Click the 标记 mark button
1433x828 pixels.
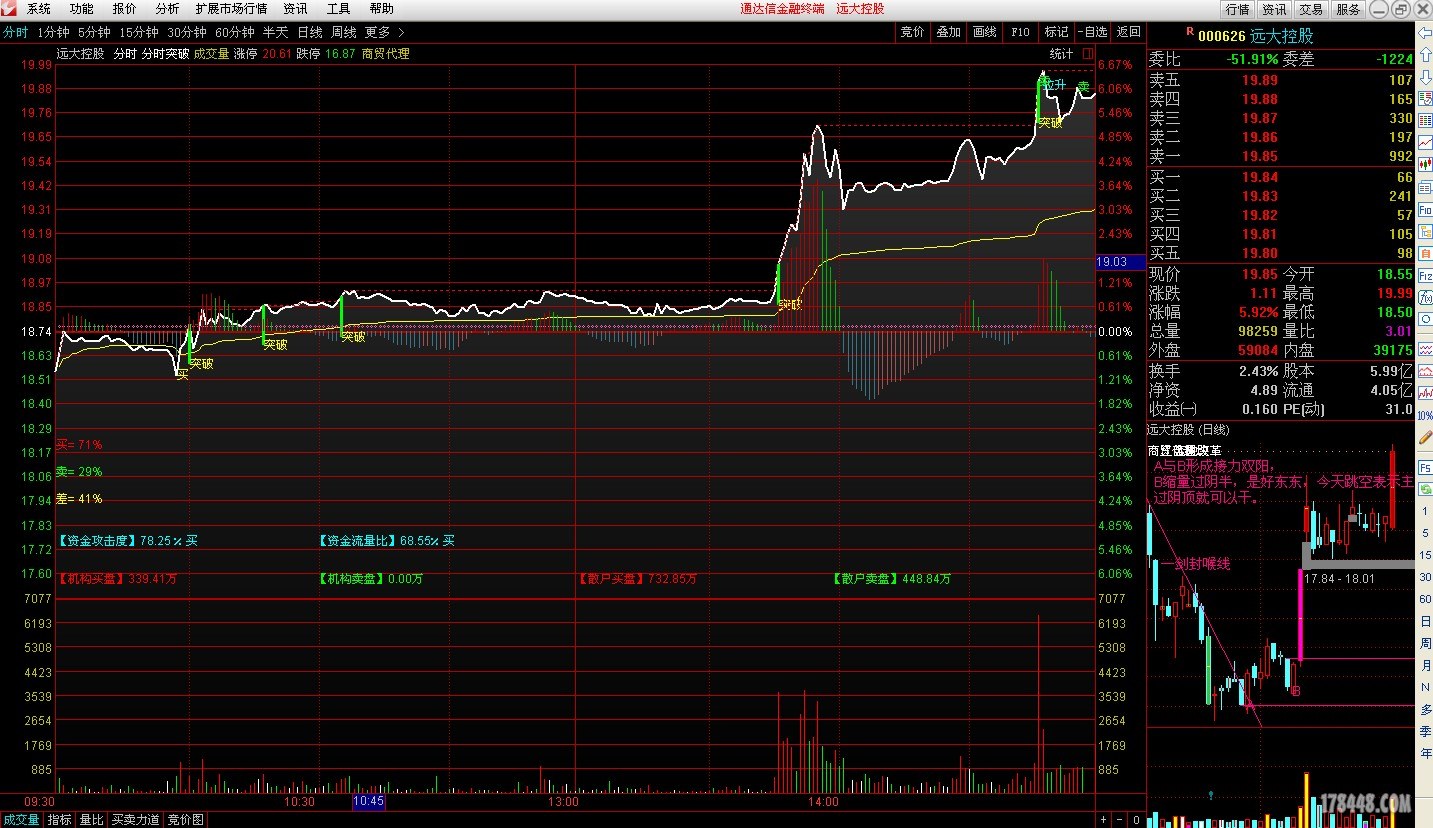click(1056, 32)
